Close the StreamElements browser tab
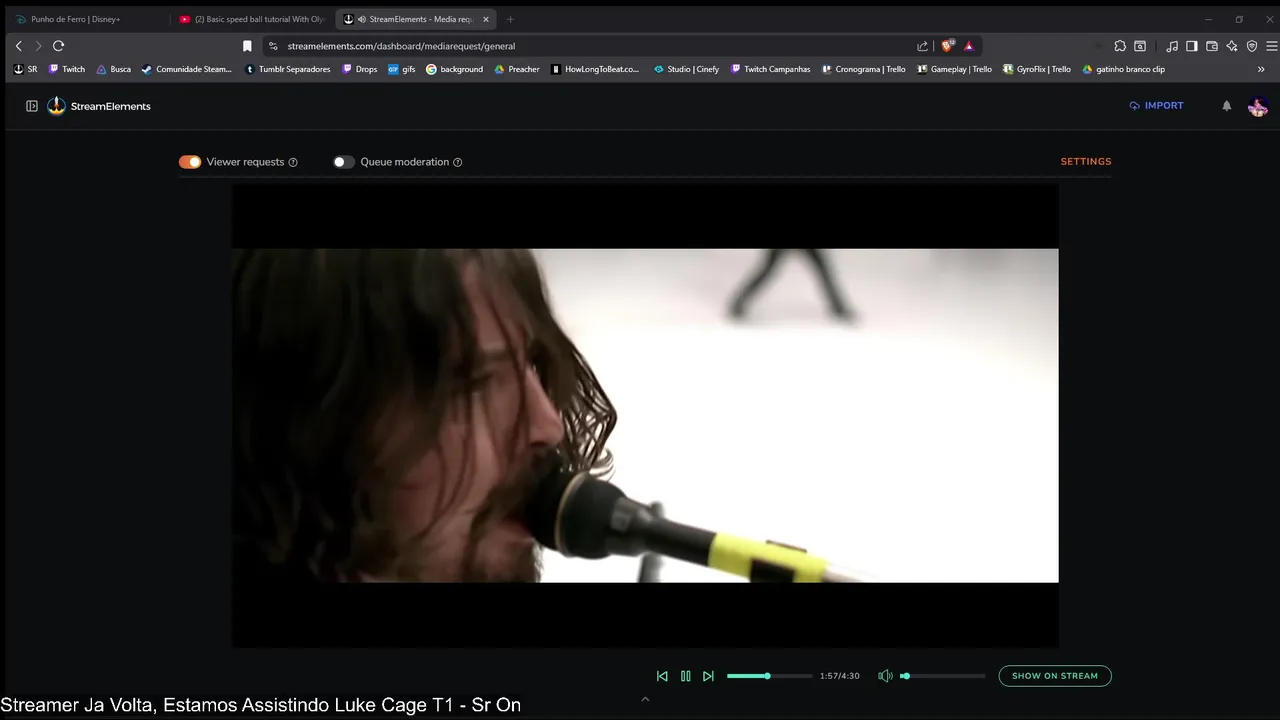 tap(486, 19)
